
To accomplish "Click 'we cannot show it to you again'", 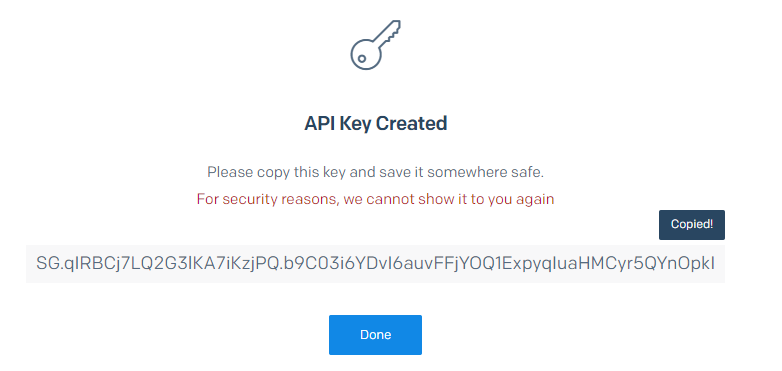I will click(x=449, y=199).
